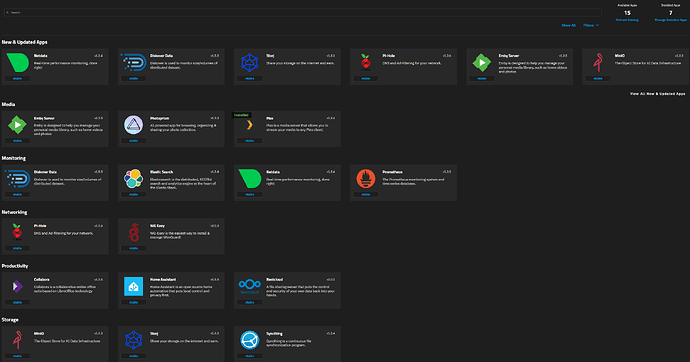
Task: Open the Collabora app icon
Action: click(17, 286)
